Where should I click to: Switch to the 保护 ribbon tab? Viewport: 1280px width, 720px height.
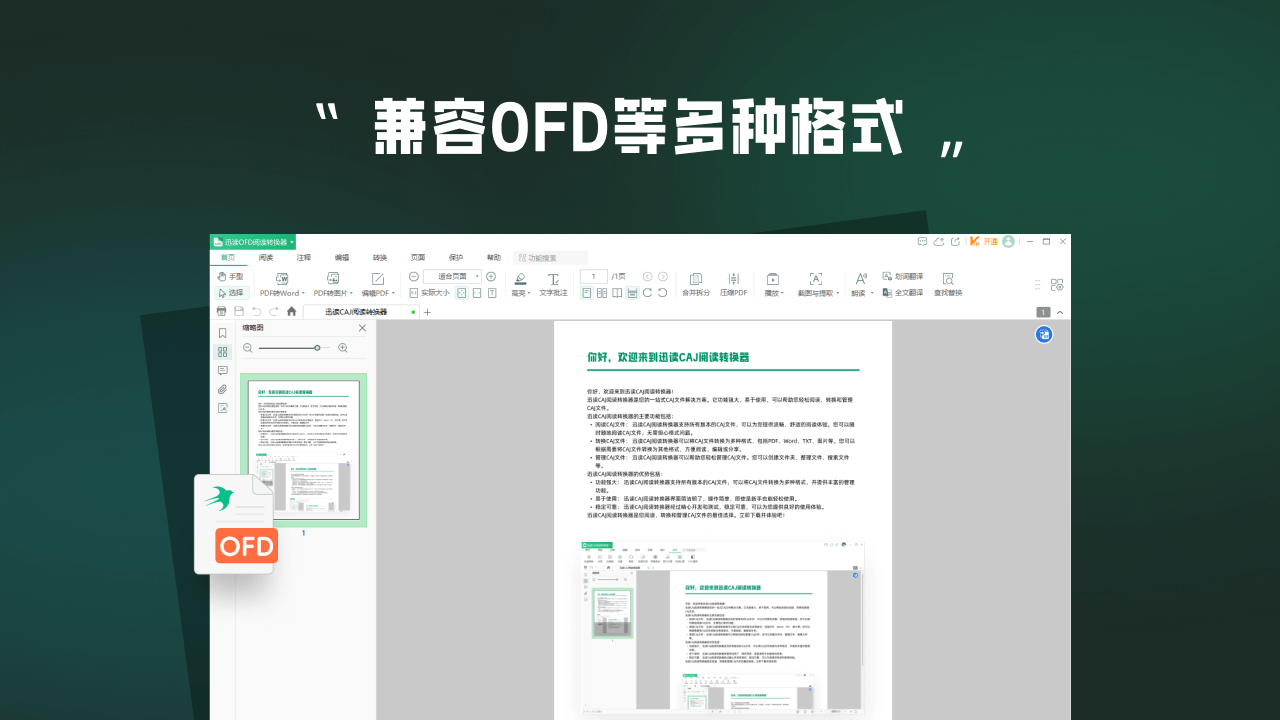[x=456, y=258]
